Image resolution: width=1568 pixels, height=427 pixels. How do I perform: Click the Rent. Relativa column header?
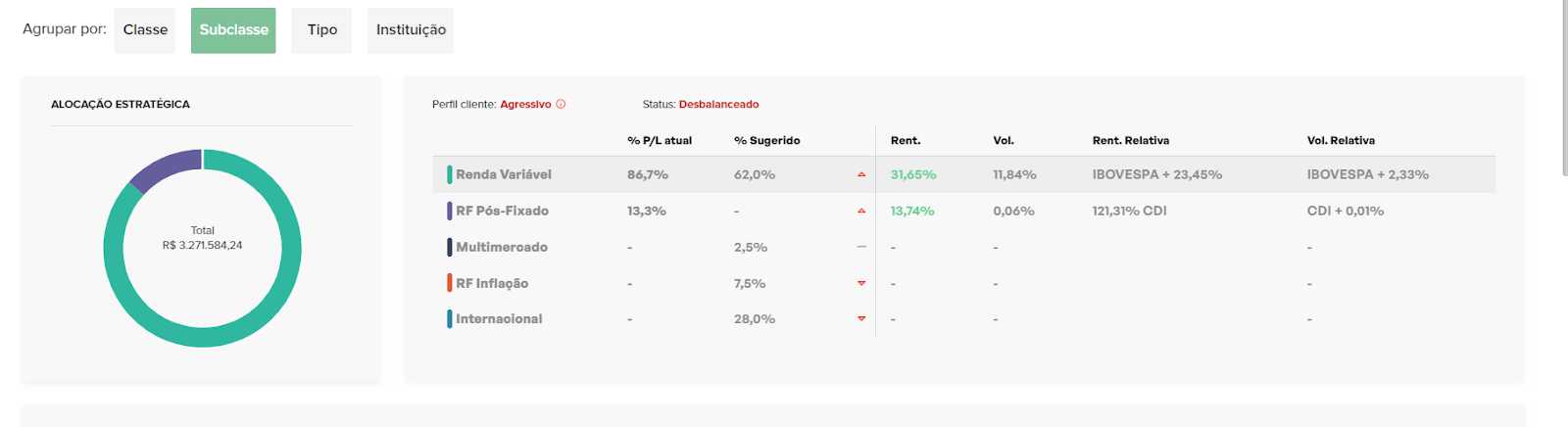1130,140
